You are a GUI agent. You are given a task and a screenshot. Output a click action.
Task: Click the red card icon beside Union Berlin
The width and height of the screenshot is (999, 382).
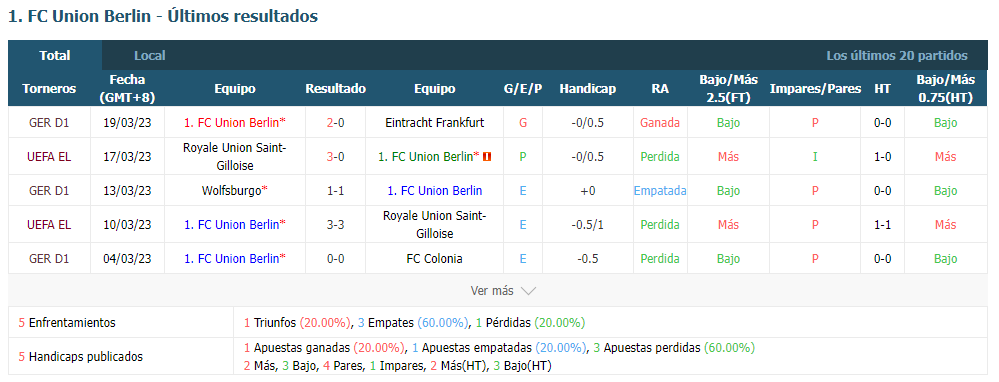pyautogui.click(x=486, y=157)
